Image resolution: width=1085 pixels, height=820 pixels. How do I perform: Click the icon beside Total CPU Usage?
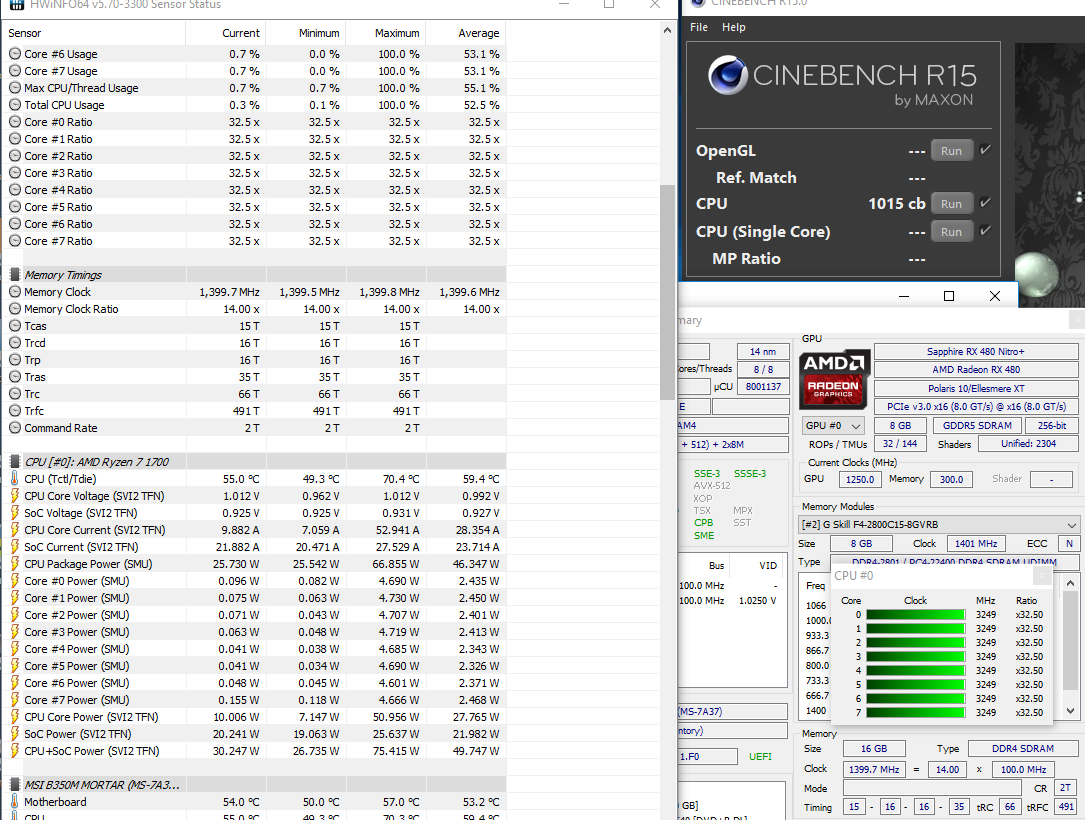[14, 104]
